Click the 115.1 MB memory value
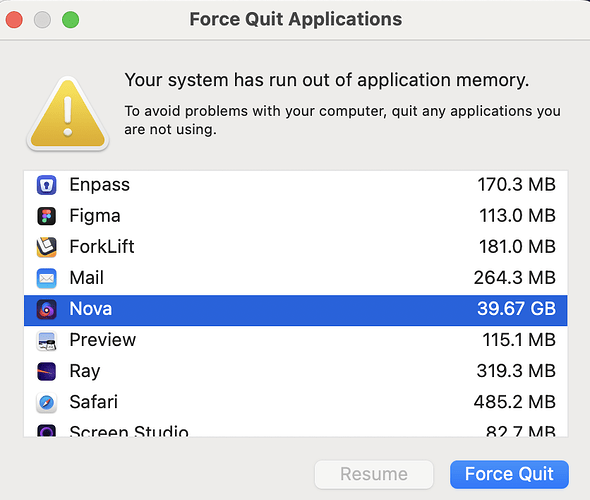The width and height of the screenshot is (590, 500). [519, 340]
